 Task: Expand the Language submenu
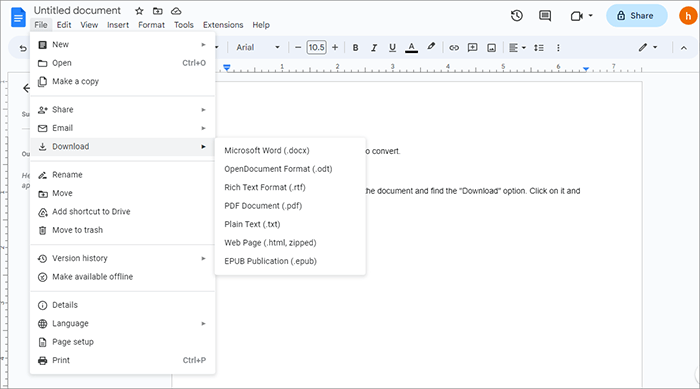[122, 323]
